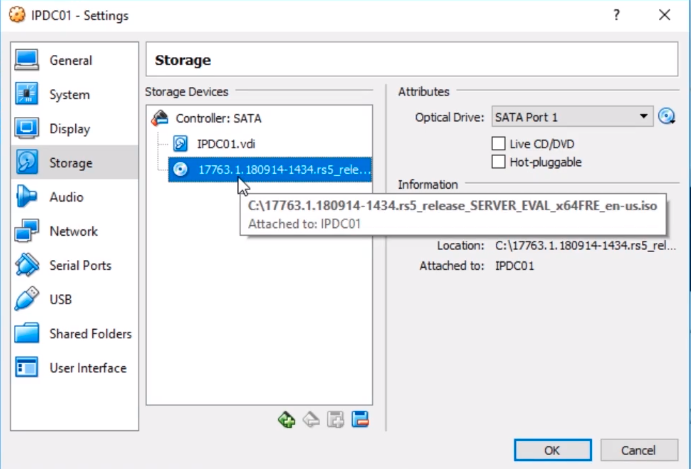The image size is (691, 469).
Task: Go to the System settings category
Action: 69,95
